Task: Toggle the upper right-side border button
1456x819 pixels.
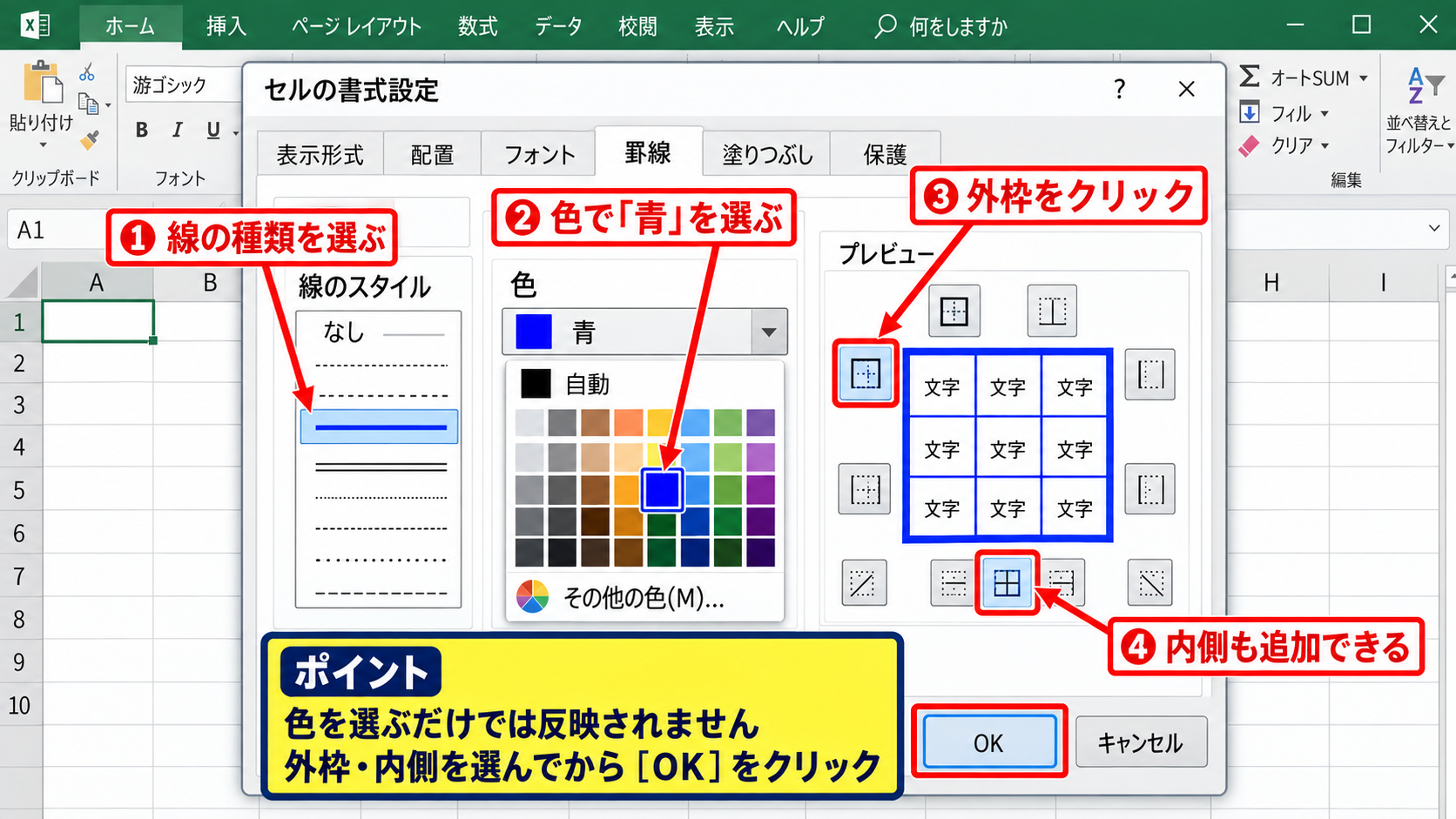Action: [1150, 374]
